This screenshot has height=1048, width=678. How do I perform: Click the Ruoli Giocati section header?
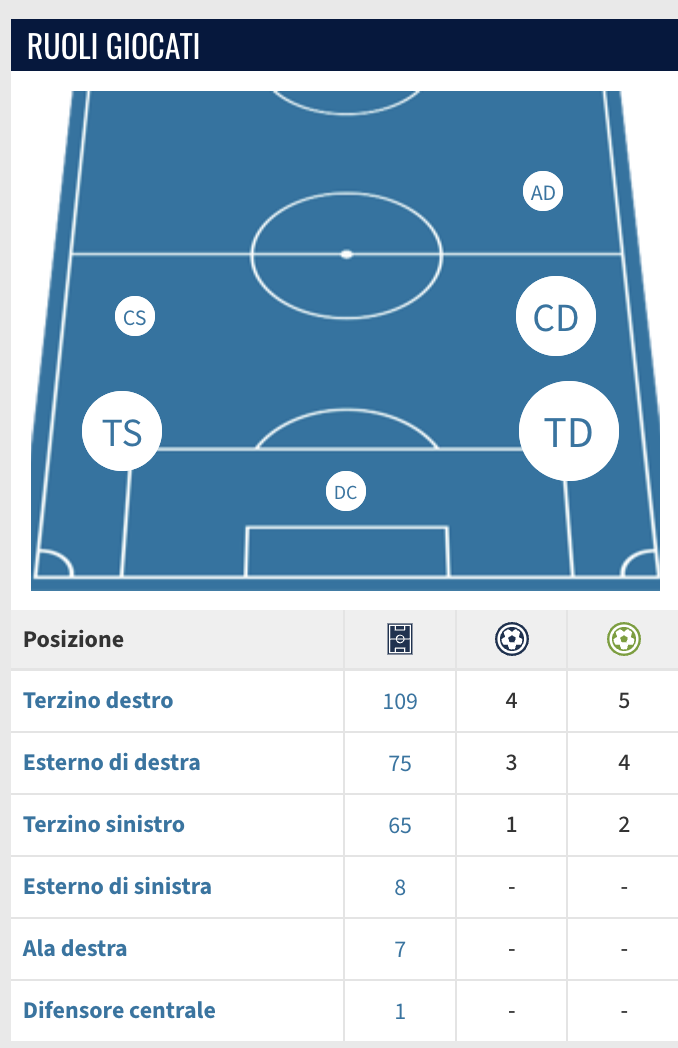pos(113,46)
